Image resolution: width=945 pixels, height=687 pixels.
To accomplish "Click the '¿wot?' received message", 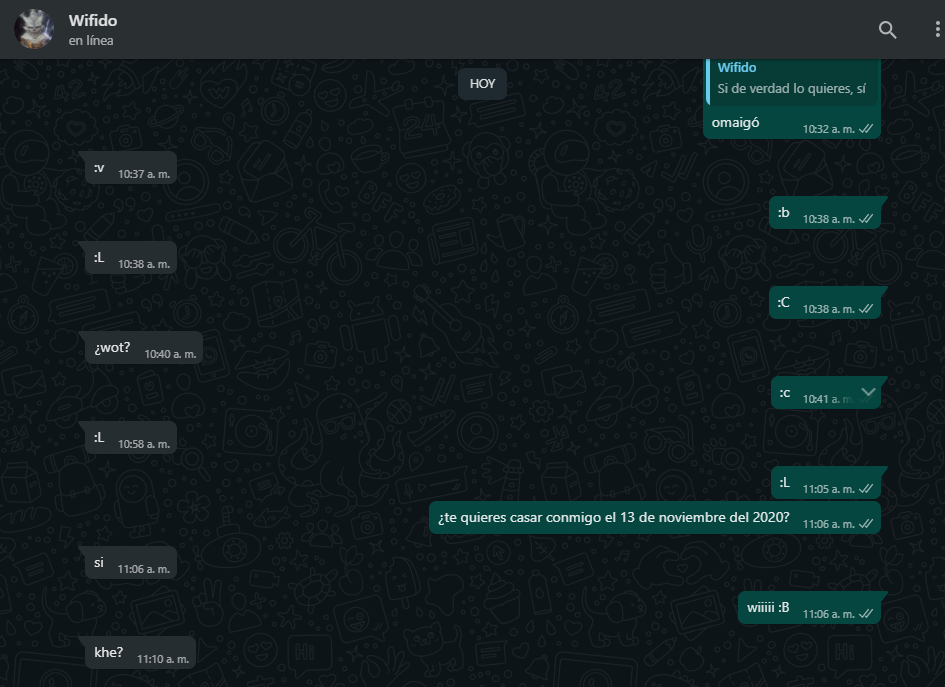I will 113,348.
